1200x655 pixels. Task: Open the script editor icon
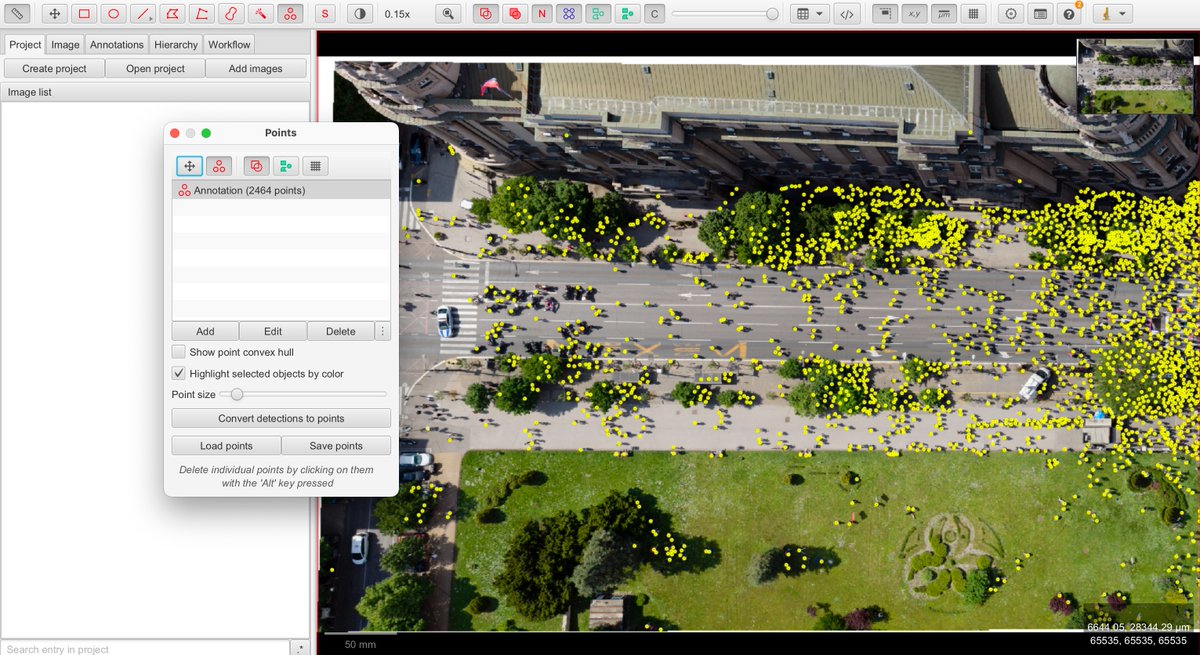point(846,14)
